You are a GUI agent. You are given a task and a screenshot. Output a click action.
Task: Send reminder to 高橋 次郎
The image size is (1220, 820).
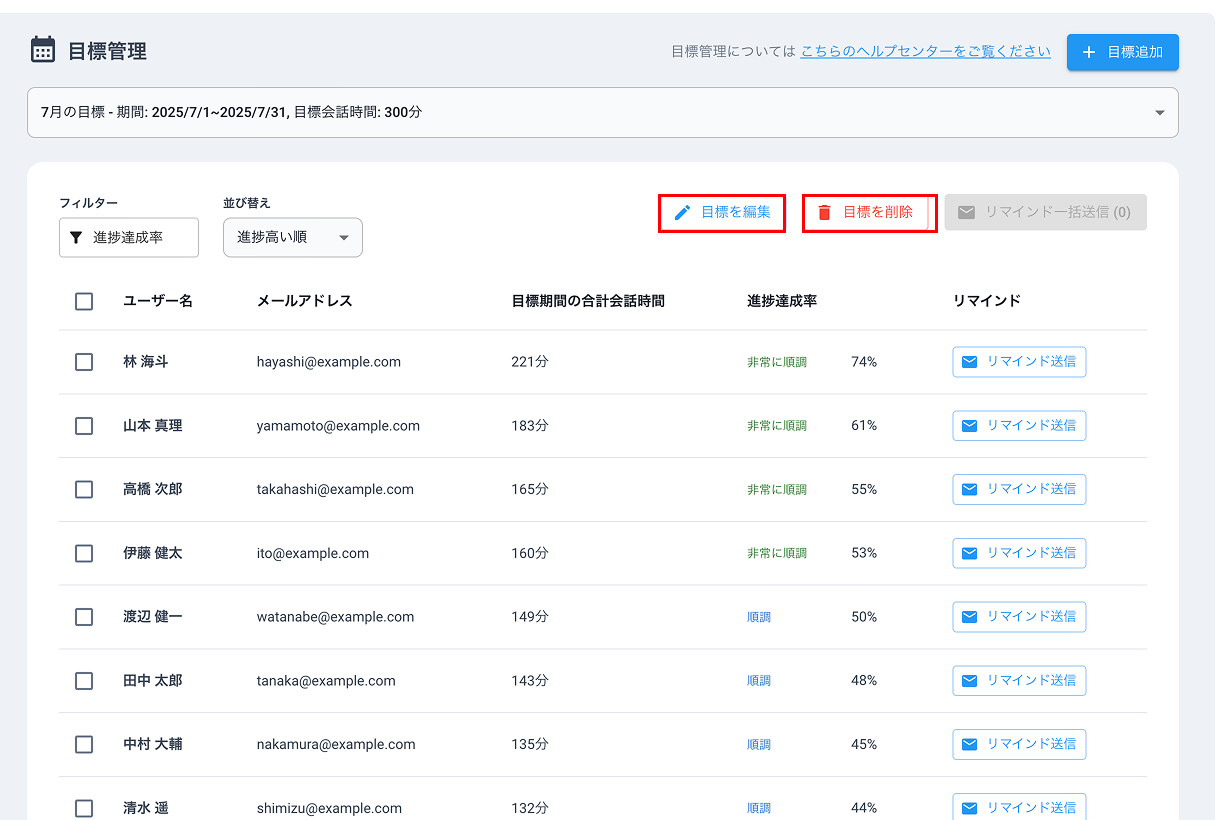(1019, 489)
